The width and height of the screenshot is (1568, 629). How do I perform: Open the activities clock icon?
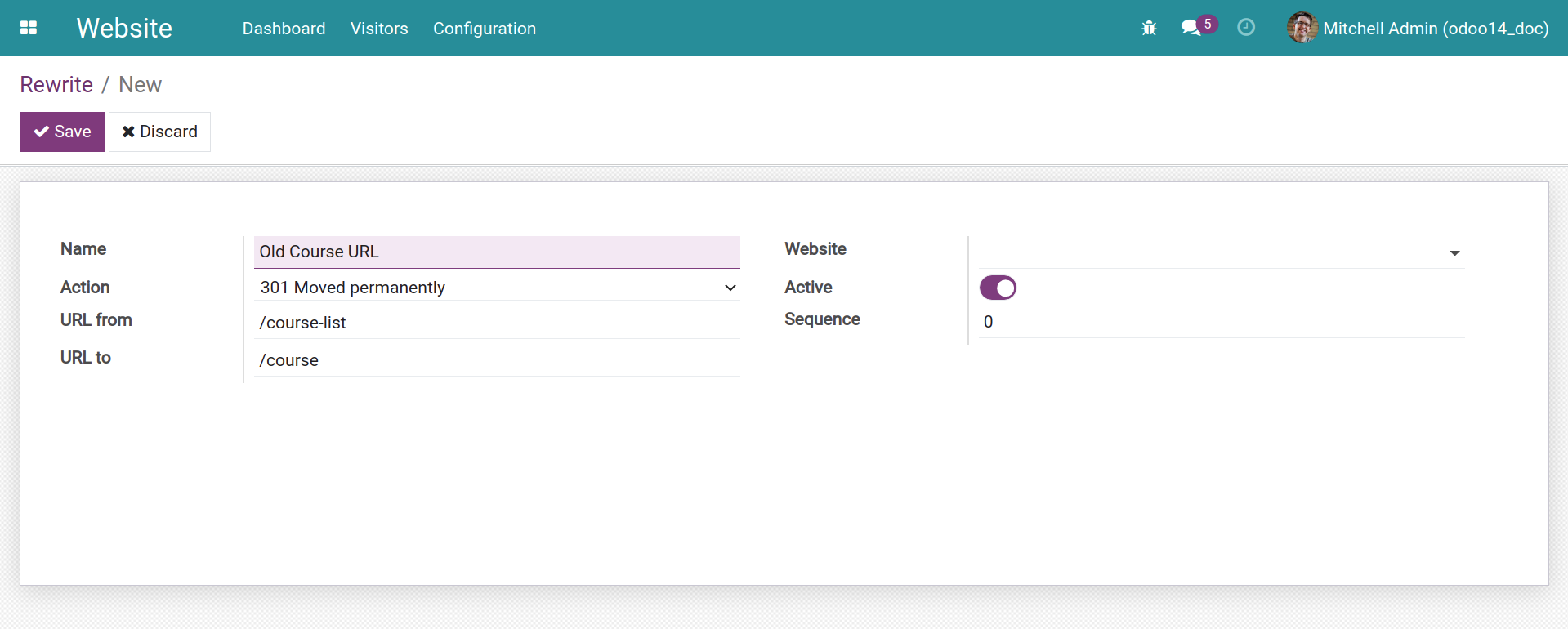tap(1246, 27)
